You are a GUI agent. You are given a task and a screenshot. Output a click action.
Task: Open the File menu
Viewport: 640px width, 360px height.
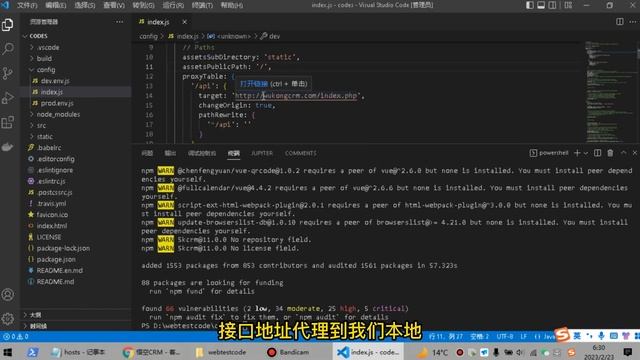[x=27, y=5]
